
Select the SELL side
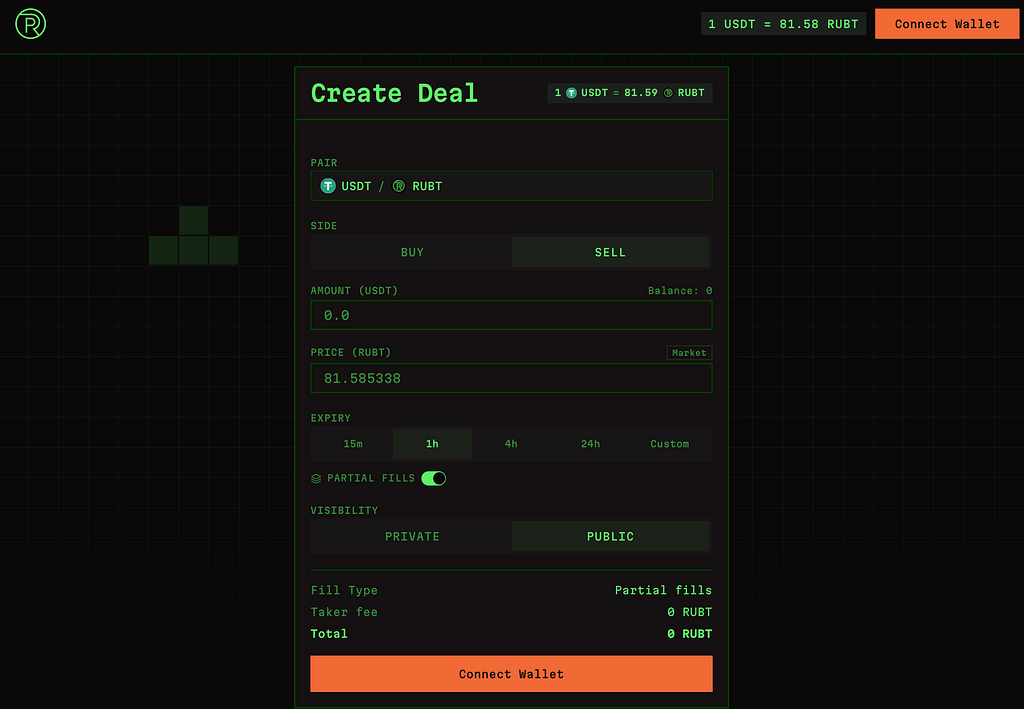[x=611, y=252]
